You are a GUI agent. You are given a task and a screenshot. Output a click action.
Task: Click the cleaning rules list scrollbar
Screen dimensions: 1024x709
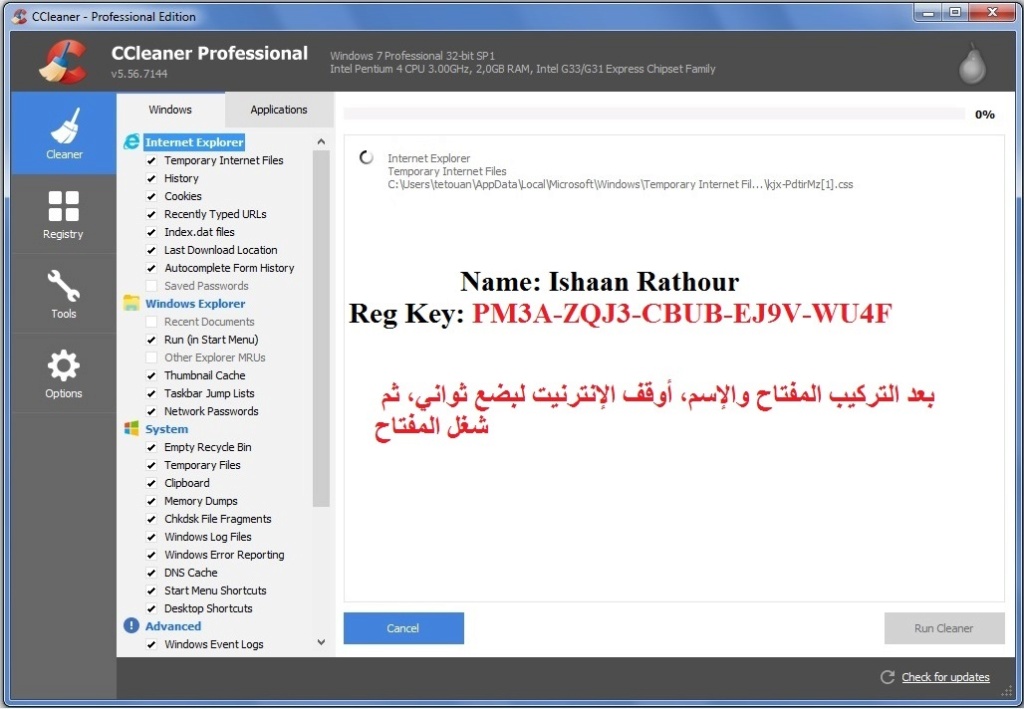click(x=321, y=328)
